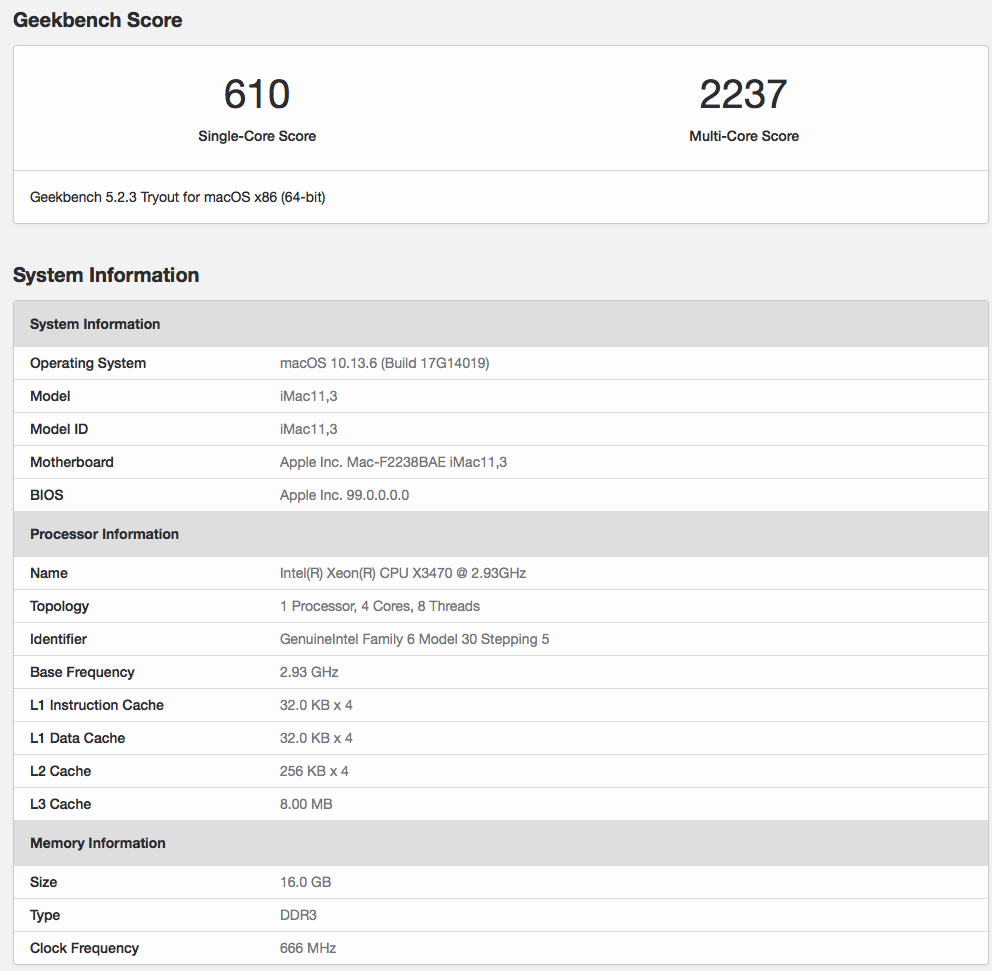This screenshot has width=992, height=971.
Task: Select the 256 KB x 4 cache value
Action: pos(314,770)
